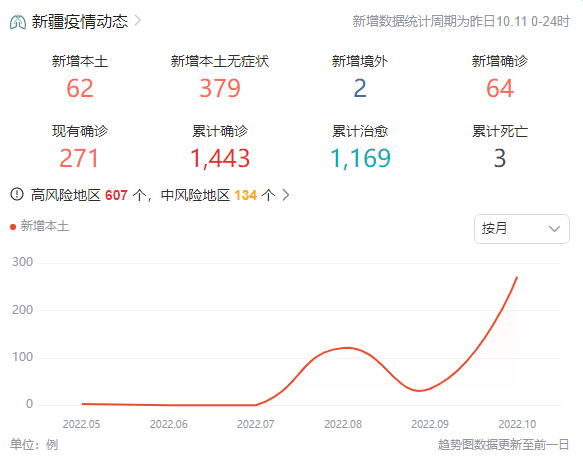This screenshot has height=471, width=583.
Task: Toggle the 新增本土 chart legend item
Action: coord(40,226)
